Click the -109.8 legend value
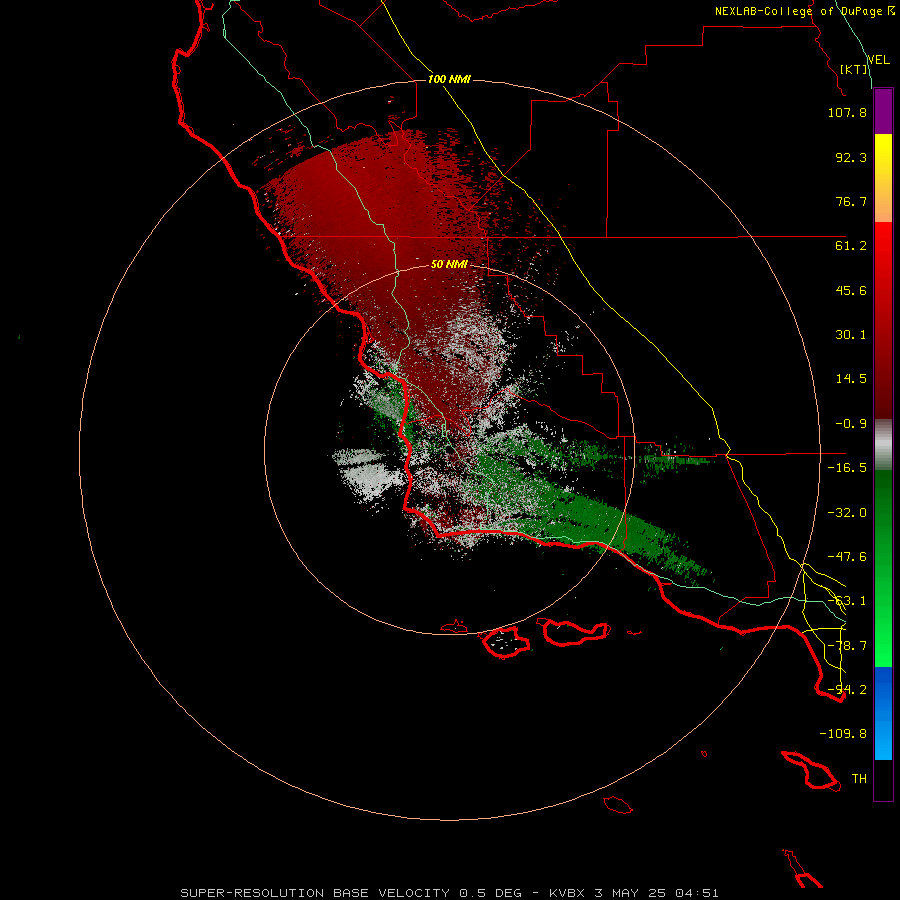Screen dimensions: 900x900 (843, 734)
